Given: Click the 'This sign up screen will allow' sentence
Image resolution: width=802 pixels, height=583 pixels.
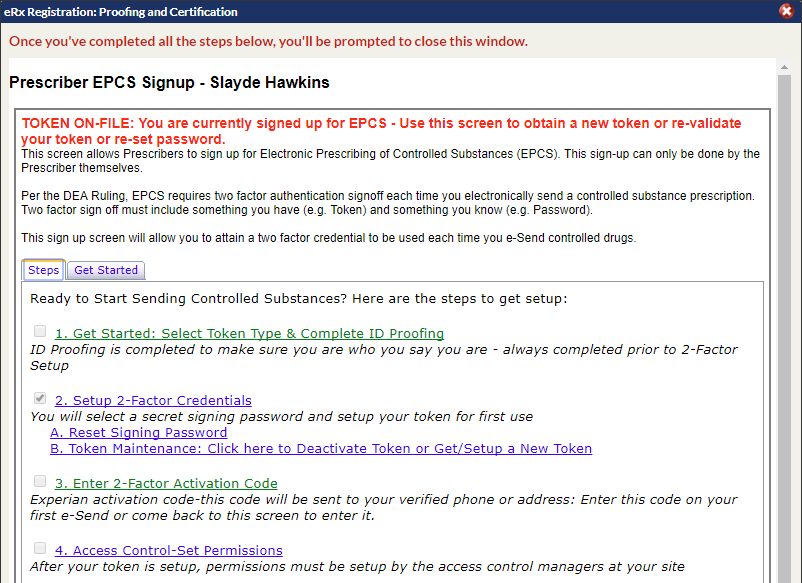Looking at the screenshot, I should [328, 238].
